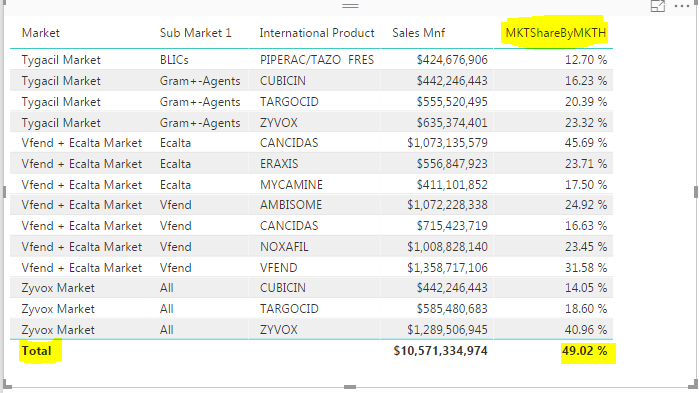Click the bottom-left corner resize handle
The width and height of the screenshot is (699, 393).
7,385
